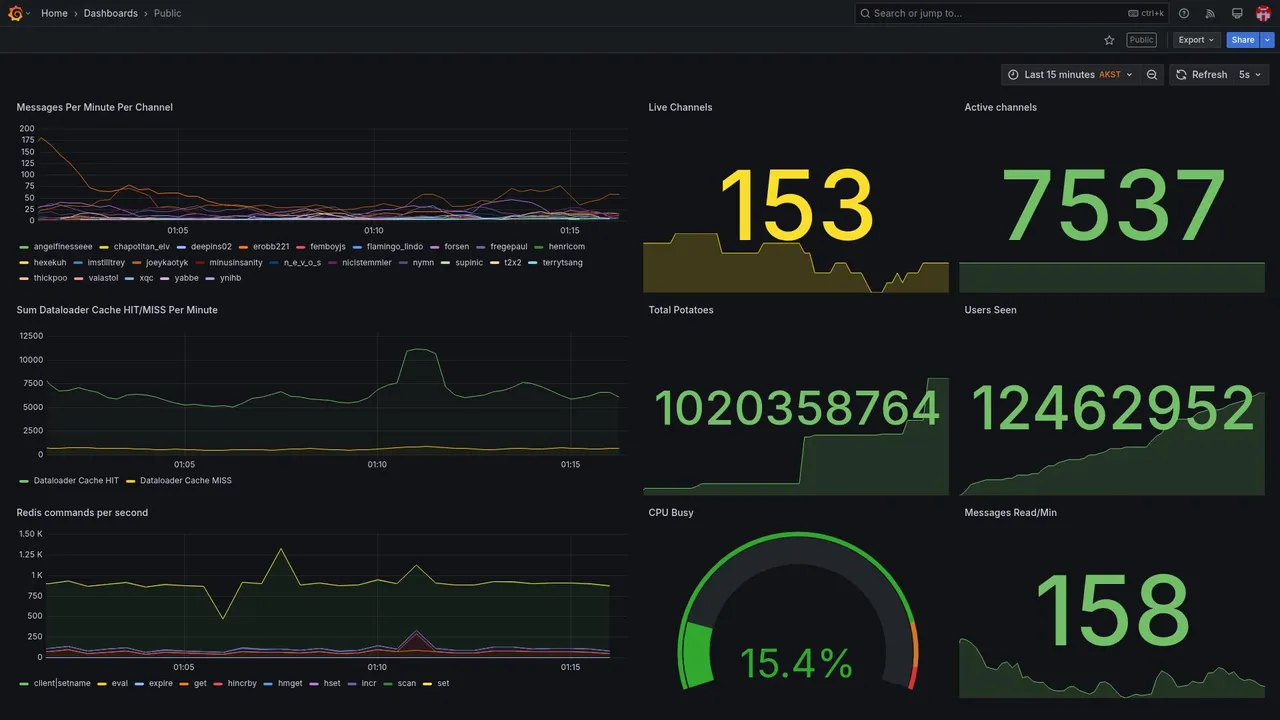Open Dashboards breadcrumb item
The height and width of the screenshot is (720, 1280).
tap(111, 13)
